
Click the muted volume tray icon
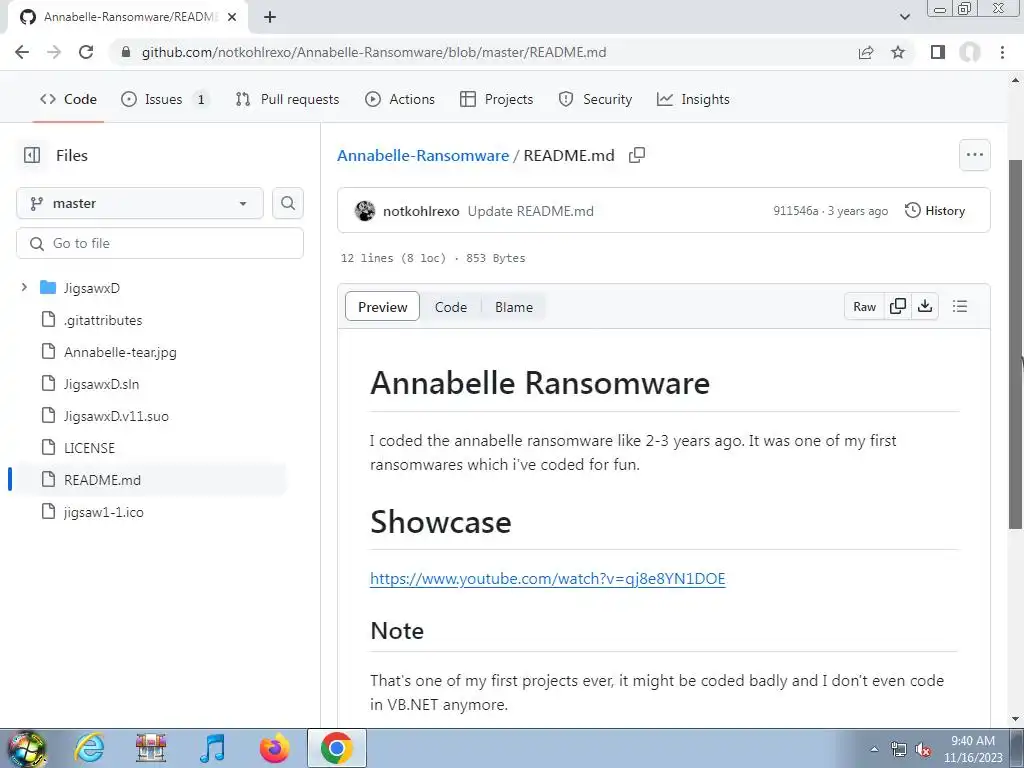[x=923, y=750]
